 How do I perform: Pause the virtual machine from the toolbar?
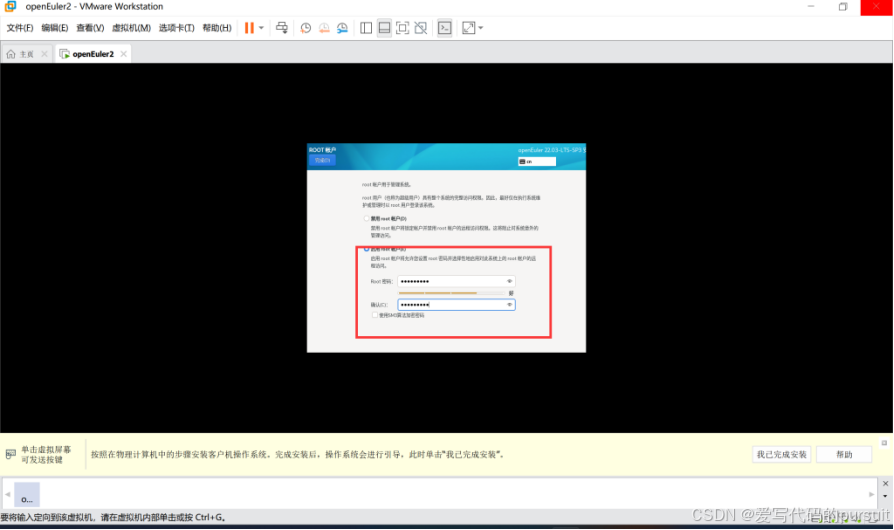click(x=249, y=28)
